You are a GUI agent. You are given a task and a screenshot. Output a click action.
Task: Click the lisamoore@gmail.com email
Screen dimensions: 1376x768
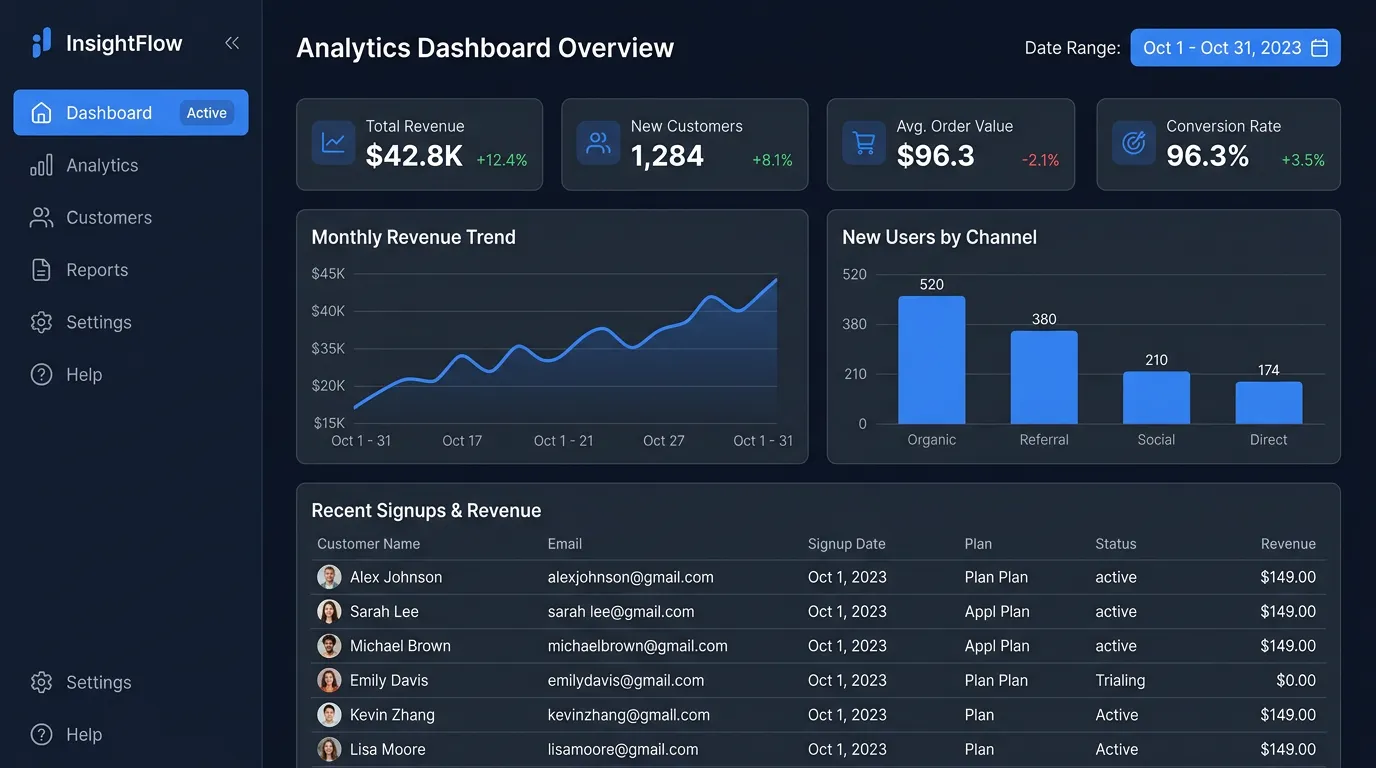623,749
